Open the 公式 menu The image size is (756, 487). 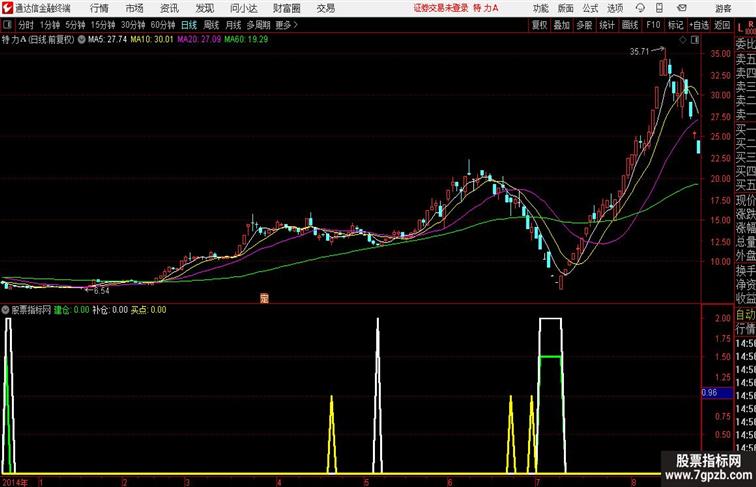[590, 8]
